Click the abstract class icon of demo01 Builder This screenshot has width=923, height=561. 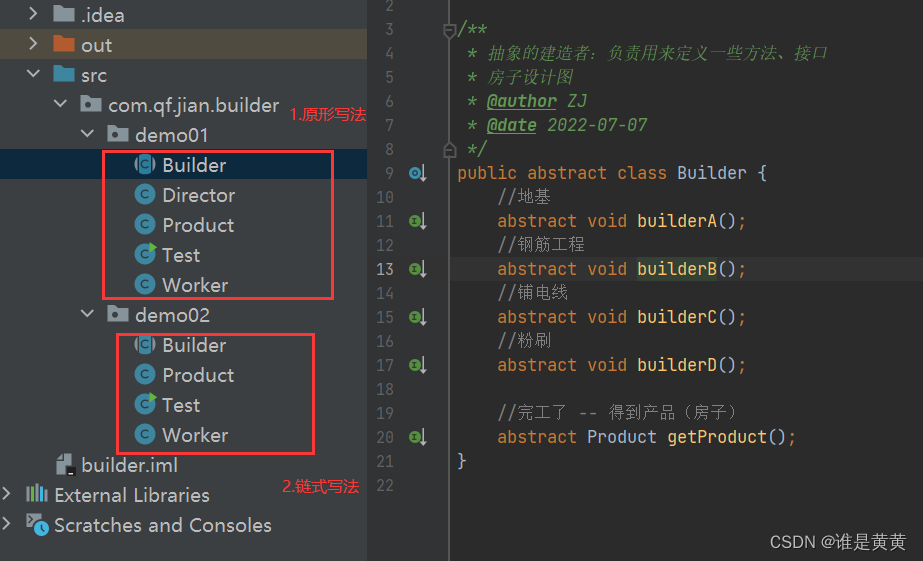point(145,164)
